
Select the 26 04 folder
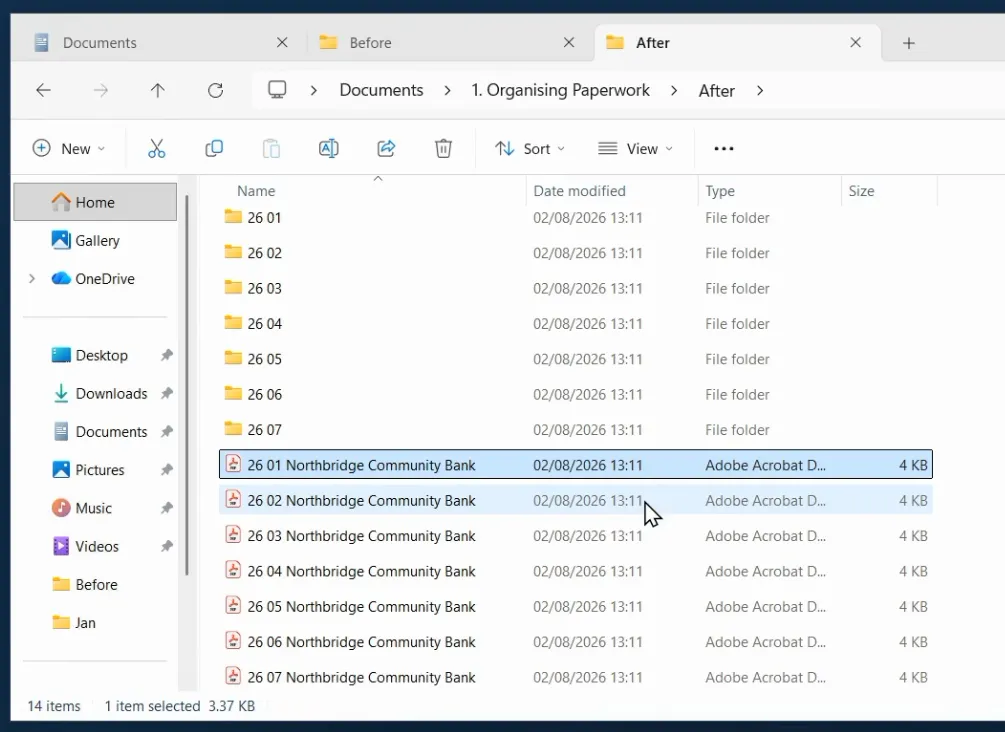point(576,324)
